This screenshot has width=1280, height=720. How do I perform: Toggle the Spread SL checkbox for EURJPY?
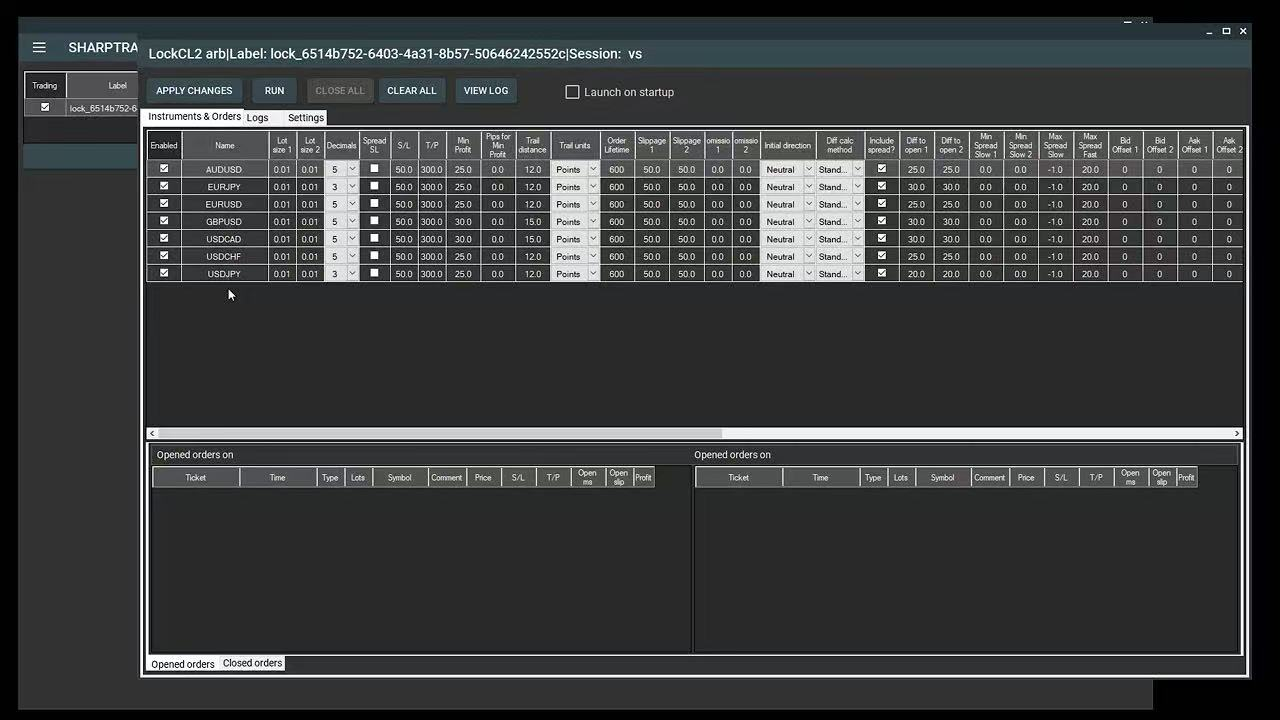374,186
